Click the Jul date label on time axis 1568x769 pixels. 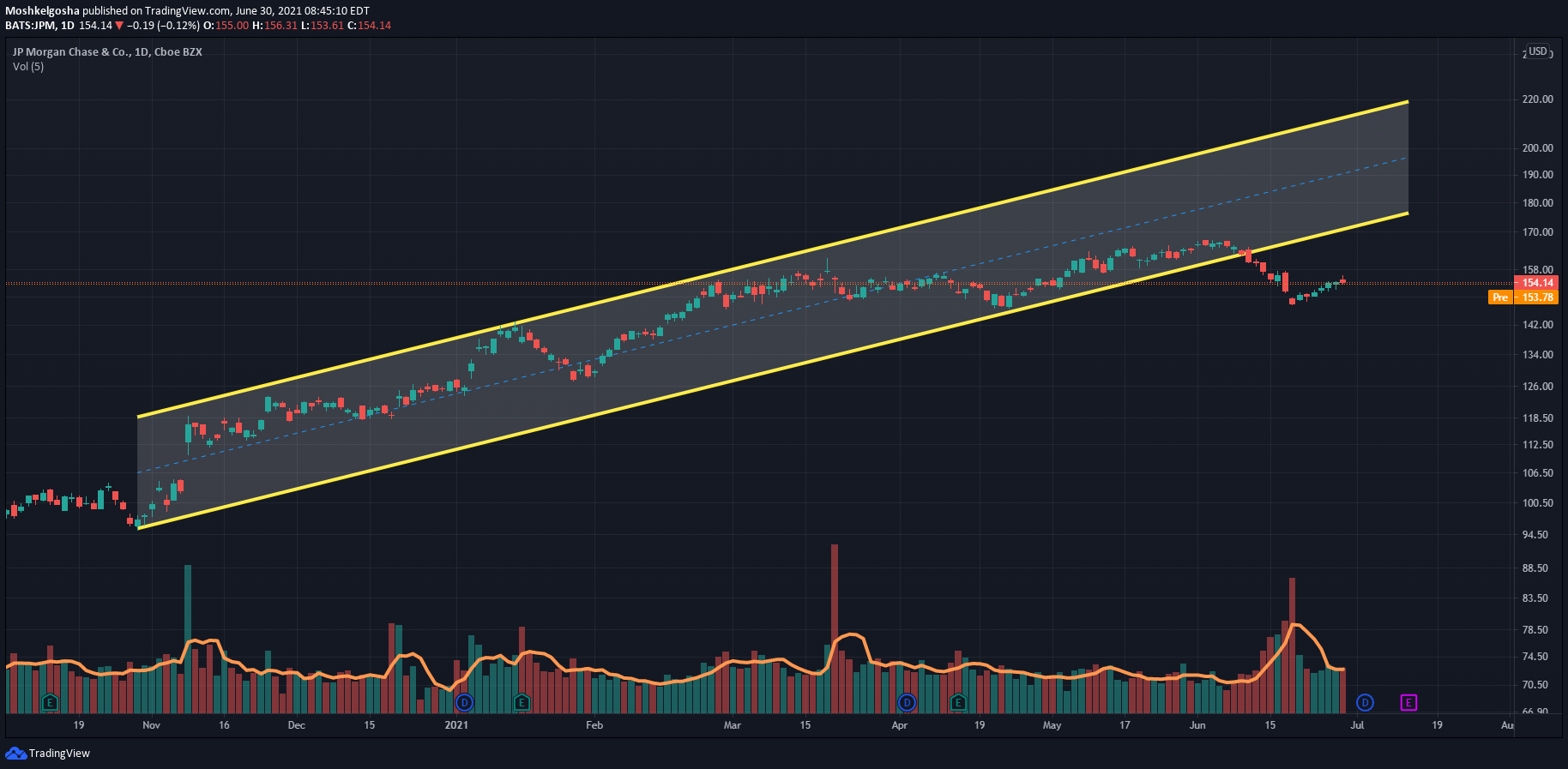[1357, 725]
